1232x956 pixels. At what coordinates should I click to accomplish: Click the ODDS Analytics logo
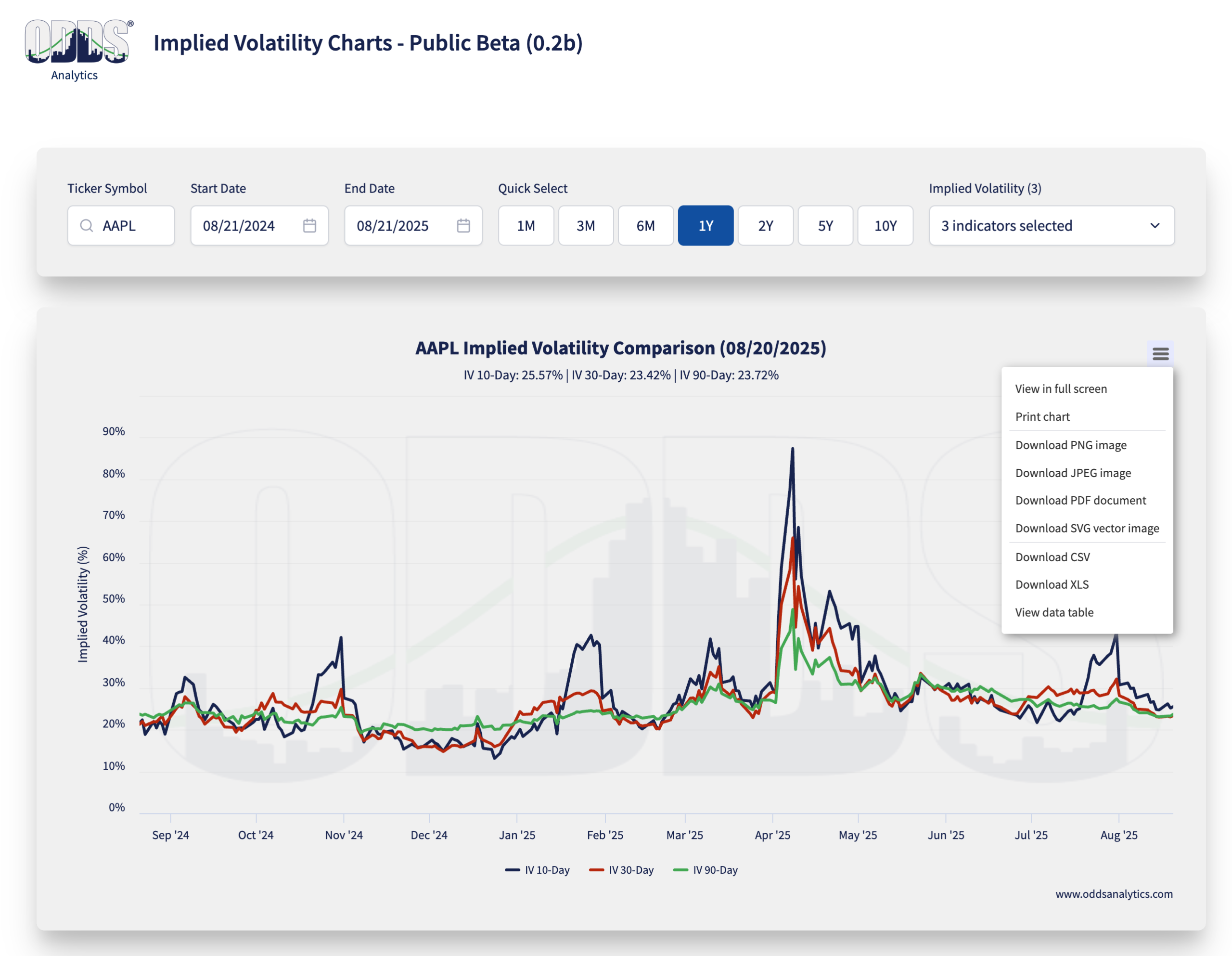coord(78,50)
